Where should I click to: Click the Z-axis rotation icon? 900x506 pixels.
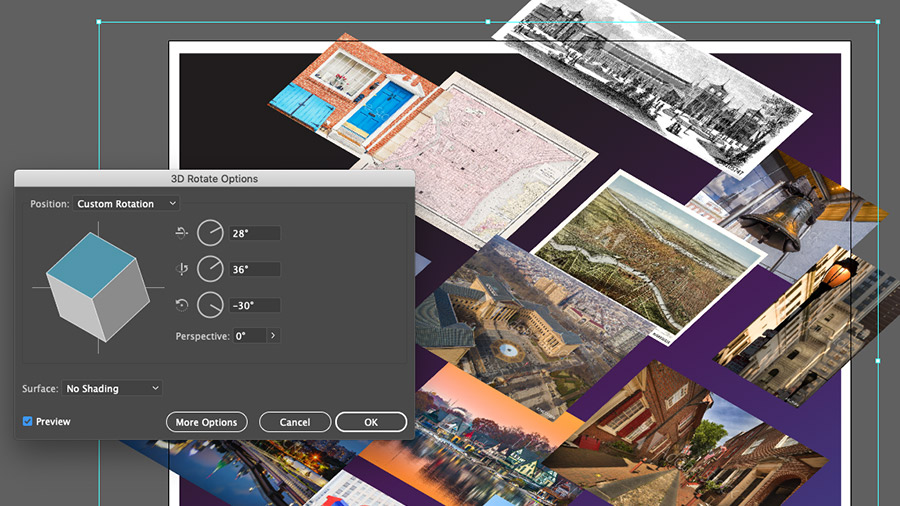pos(181,305)
